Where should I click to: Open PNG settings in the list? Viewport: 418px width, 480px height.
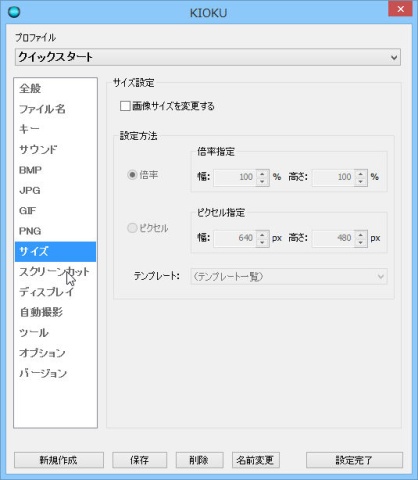tap(55, 231)
